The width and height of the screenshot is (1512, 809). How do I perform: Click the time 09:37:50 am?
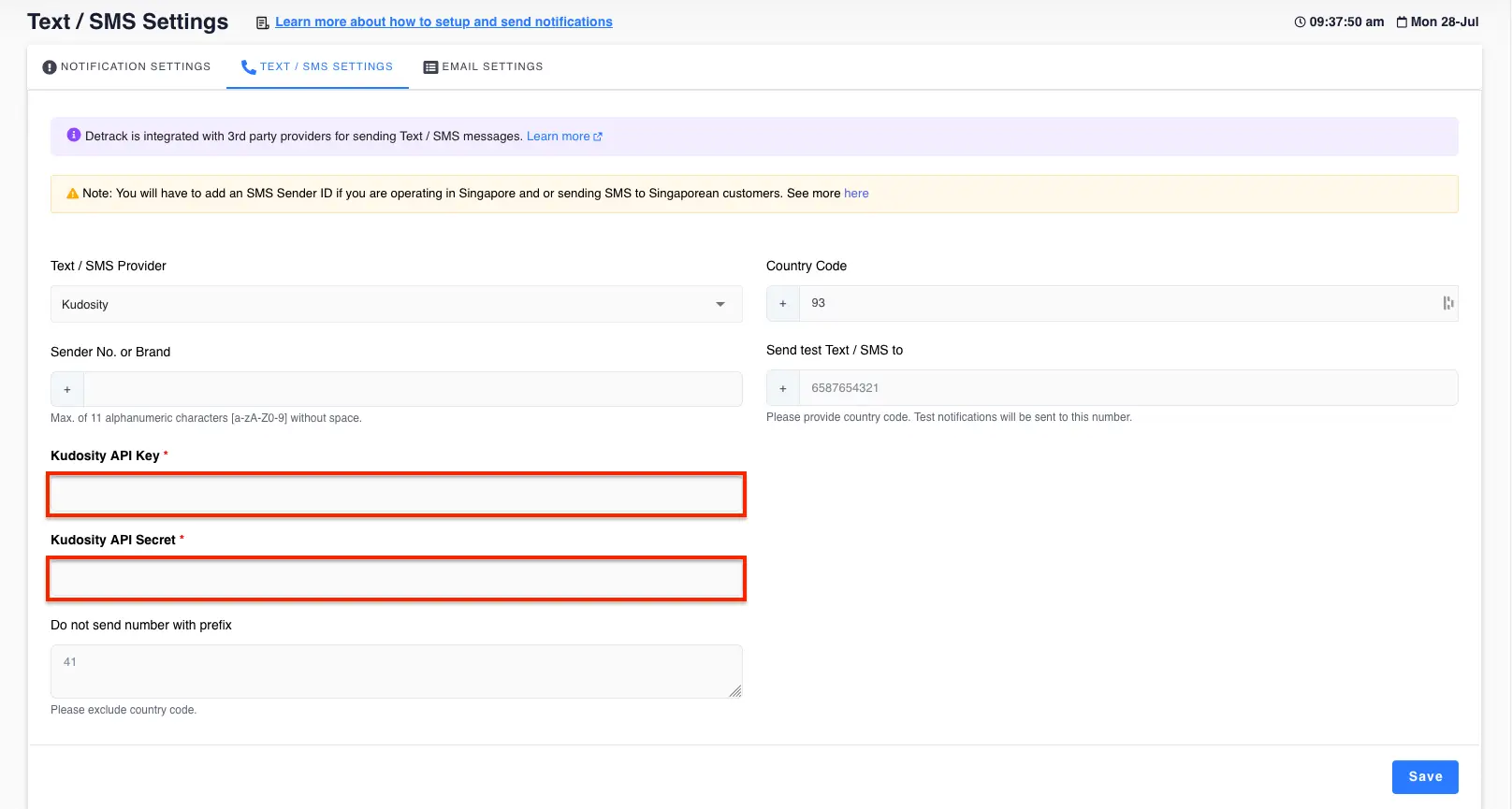pos(1346,22)
